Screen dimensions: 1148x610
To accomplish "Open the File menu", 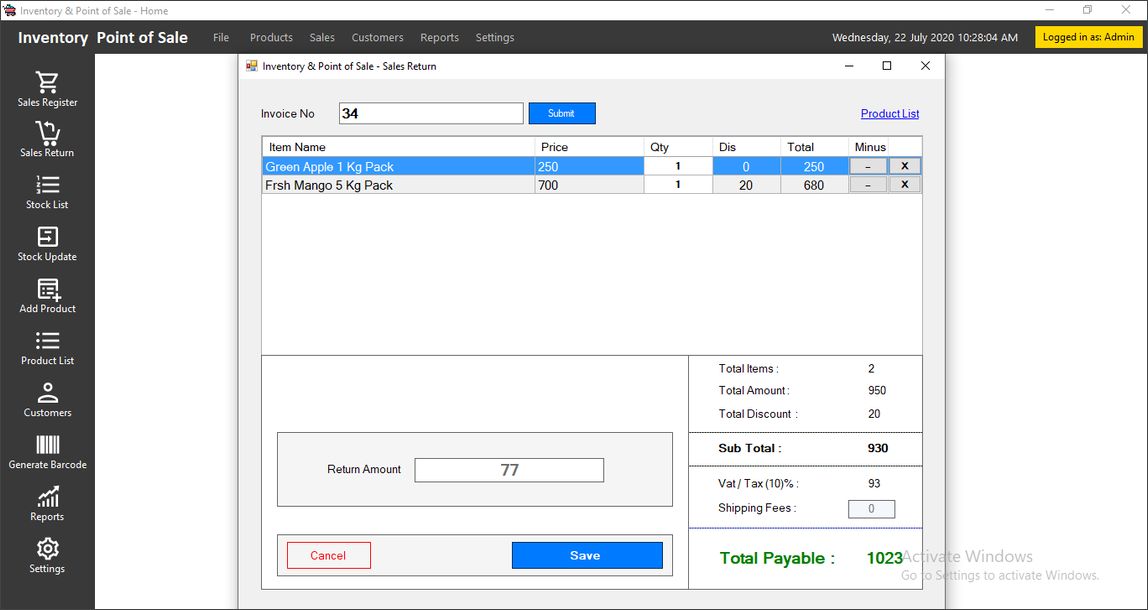I will point(221,38).
